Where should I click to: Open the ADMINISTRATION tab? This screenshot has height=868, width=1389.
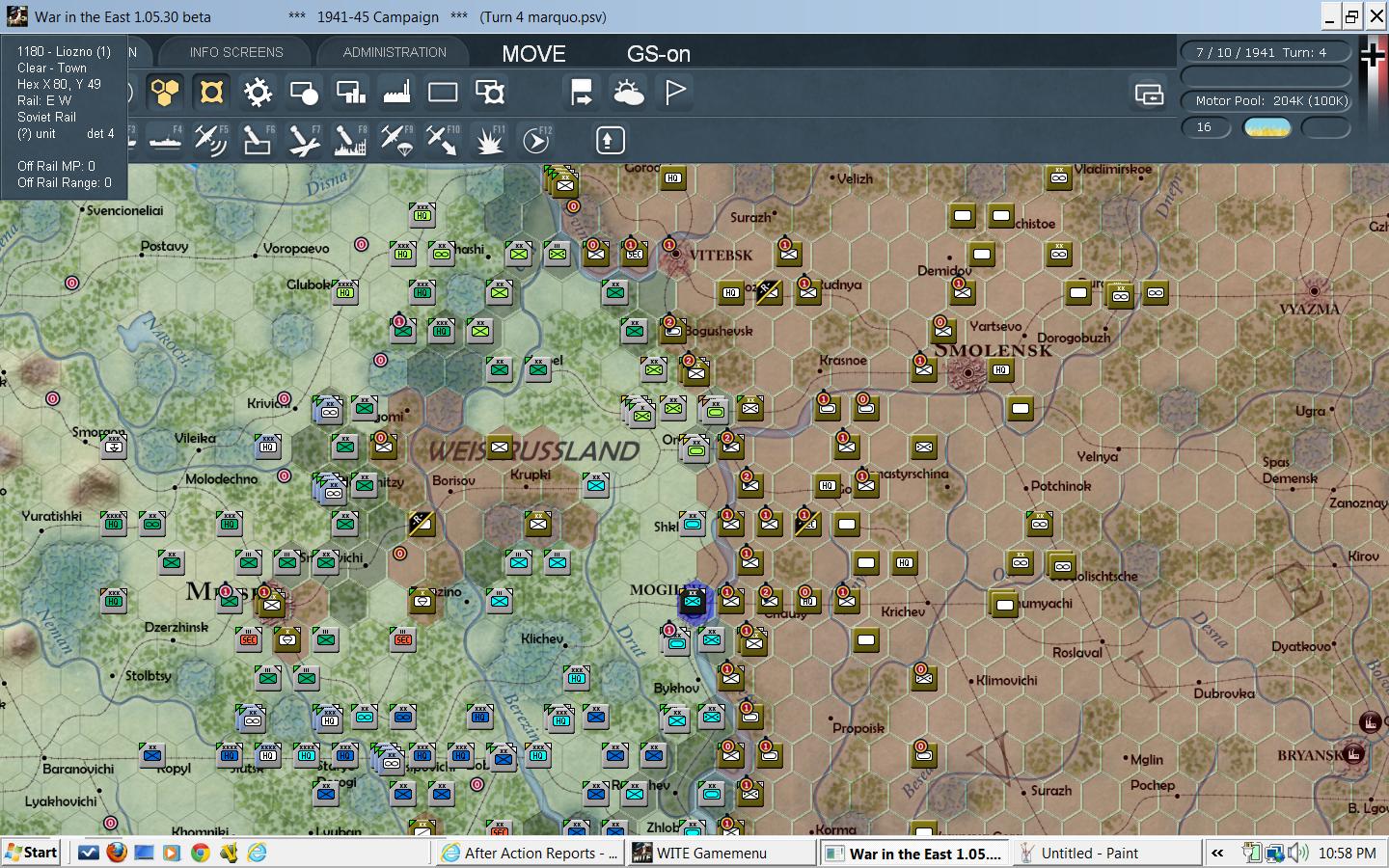pos(395,52)
